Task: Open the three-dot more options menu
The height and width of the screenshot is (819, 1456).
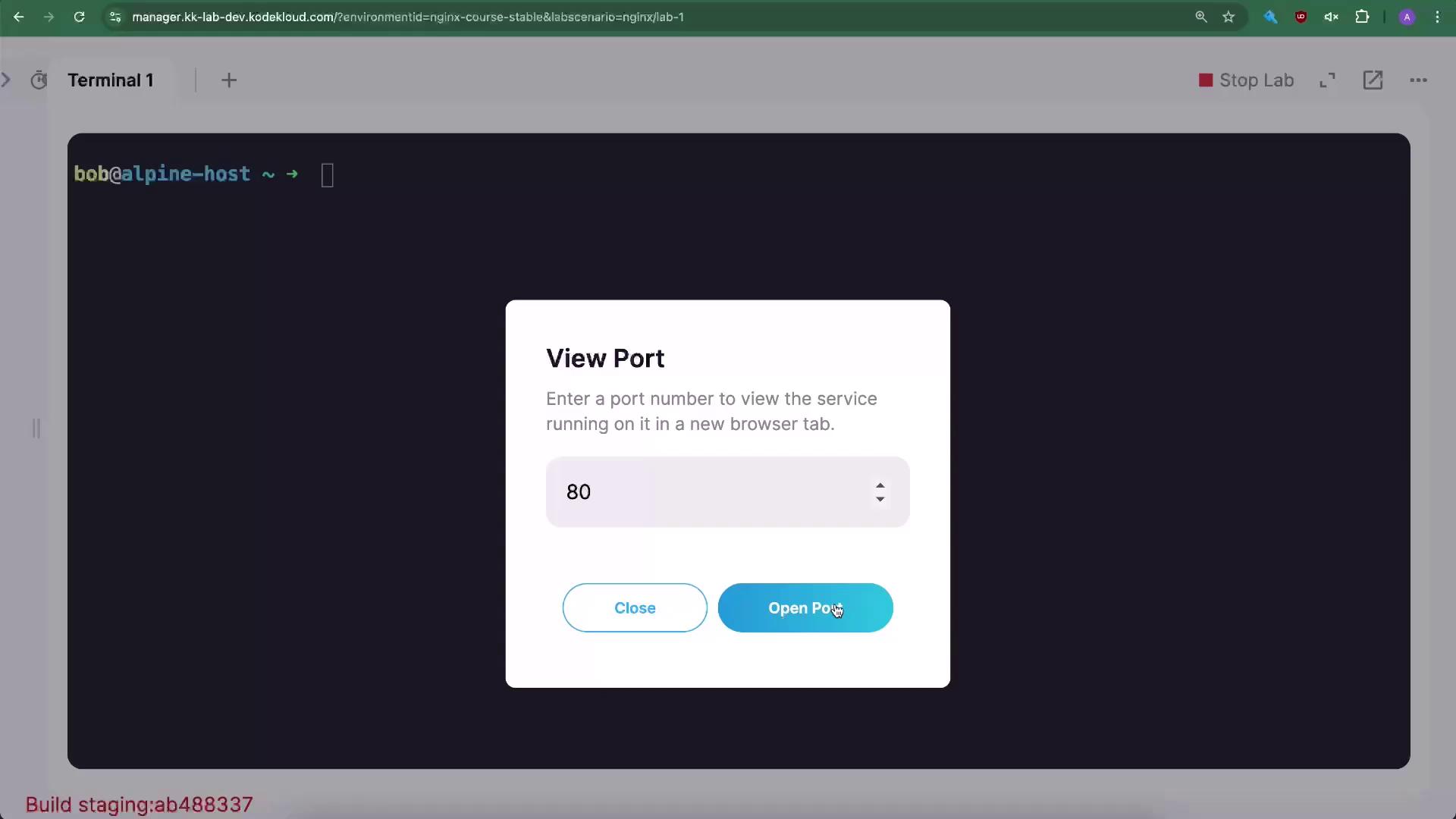Action: pyautogui.click(x=1418, y=80)
